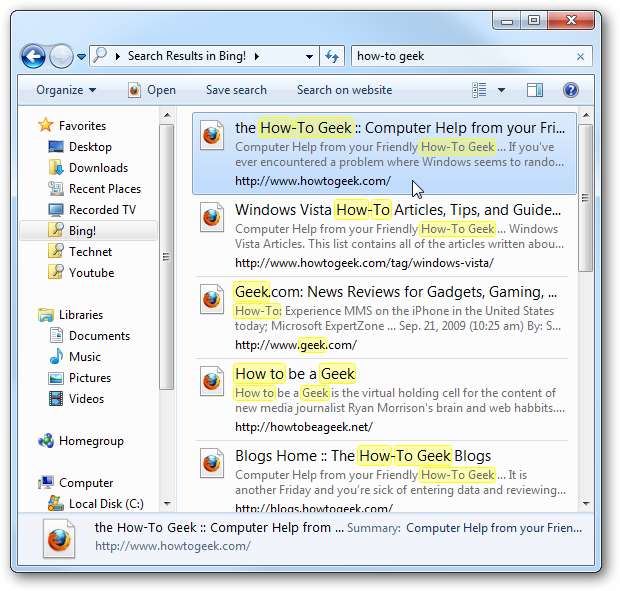This screenshot has height=591, width=620.
Task: Open the address bar history dropdown
Action: (x=309, y=57)
